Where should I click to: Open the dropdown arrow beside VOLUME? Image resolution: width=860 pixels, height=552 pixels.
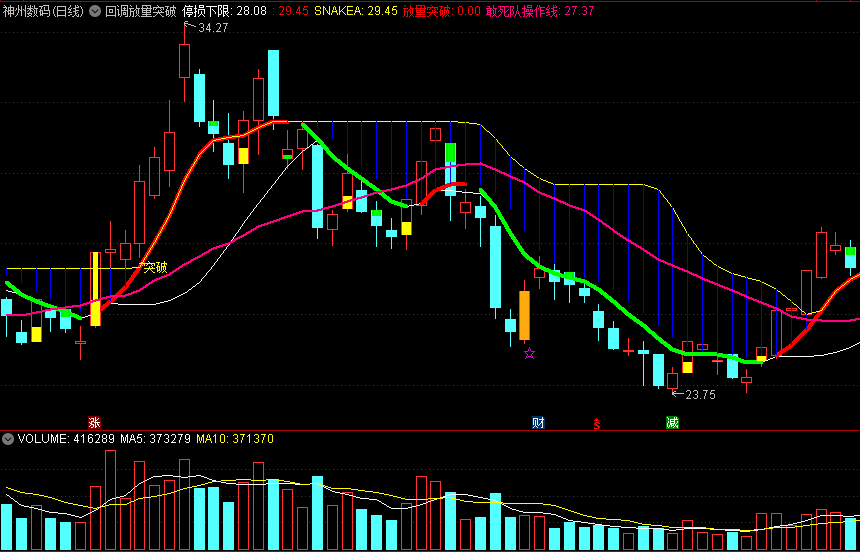[x=8, y=439]
